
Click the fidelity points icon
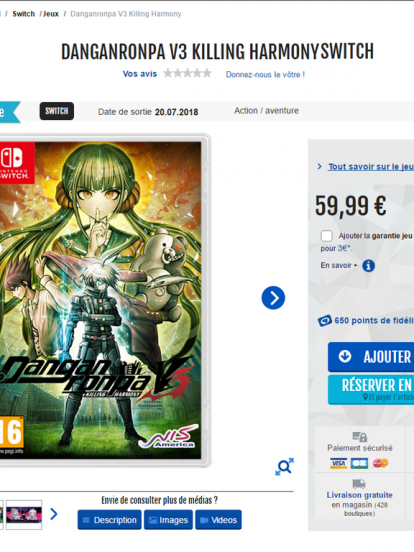pyautogui.click(x=325, y=321)
